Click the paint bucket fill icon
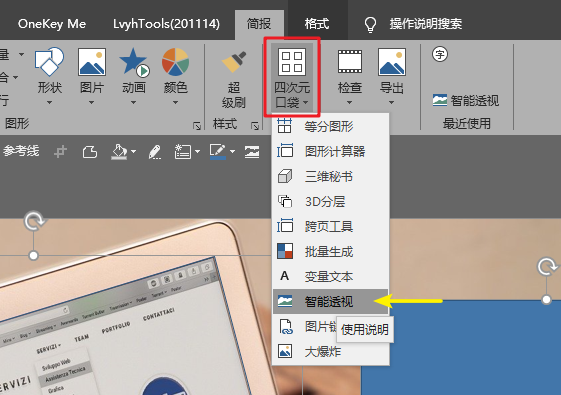The image size is (561, 395). click(x=119, y=152)
